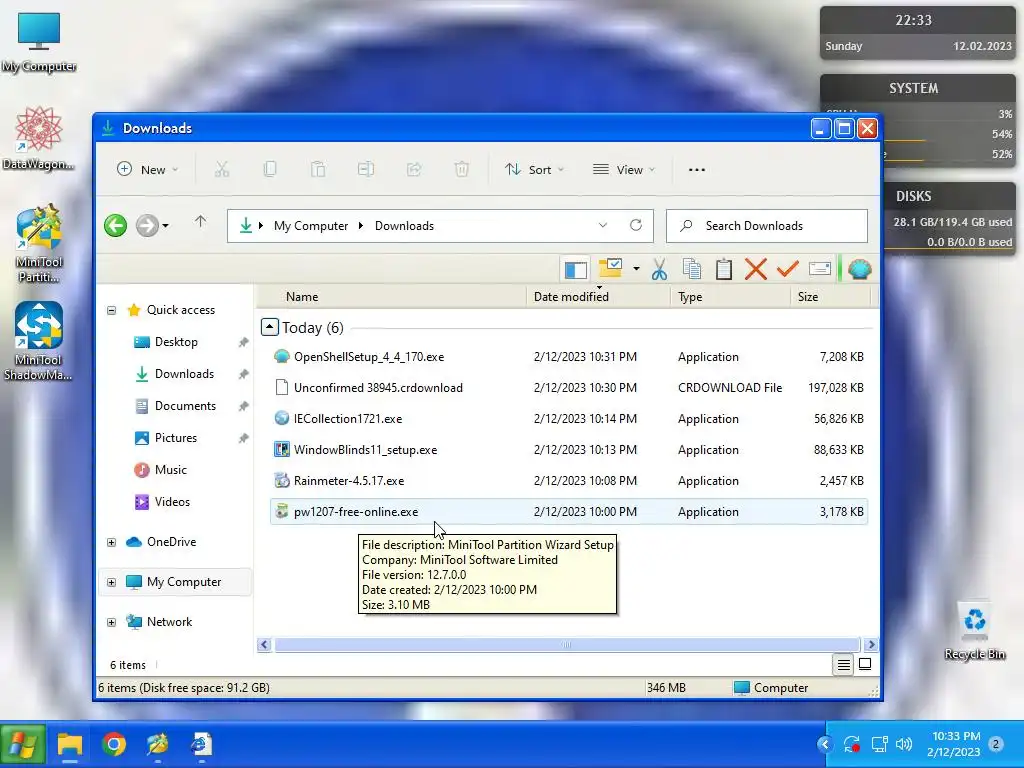1024x768 pixels.
Task: Click the Paste clipboard icon in the command bar
Action: (x=318, y=170)
